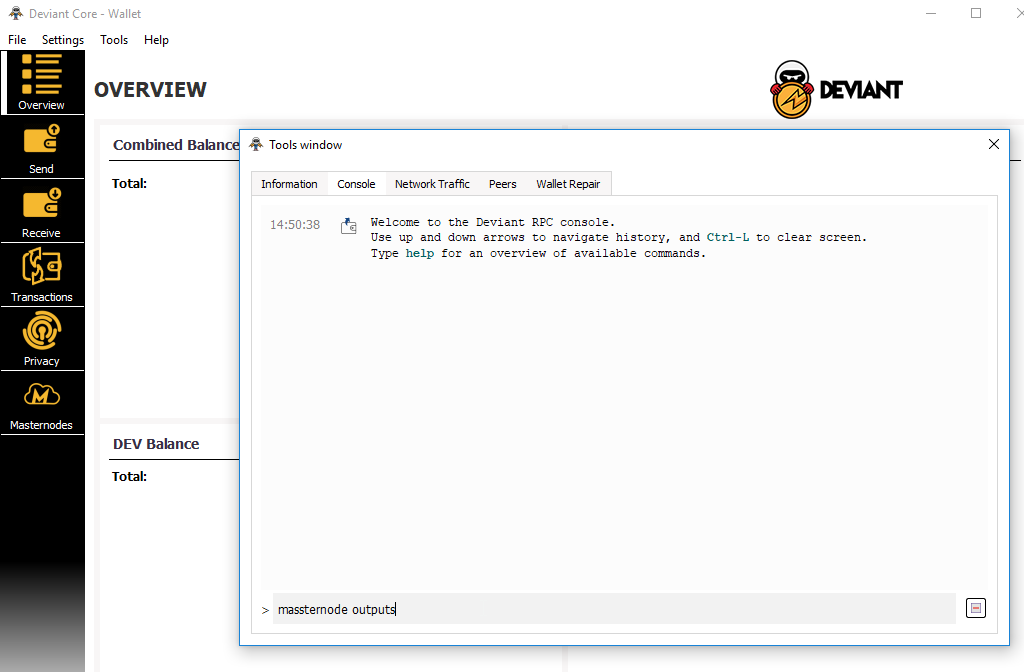The image size is (1024, 672).
Task: Click Total label under DEV Balance
Action: coord(129,477)
